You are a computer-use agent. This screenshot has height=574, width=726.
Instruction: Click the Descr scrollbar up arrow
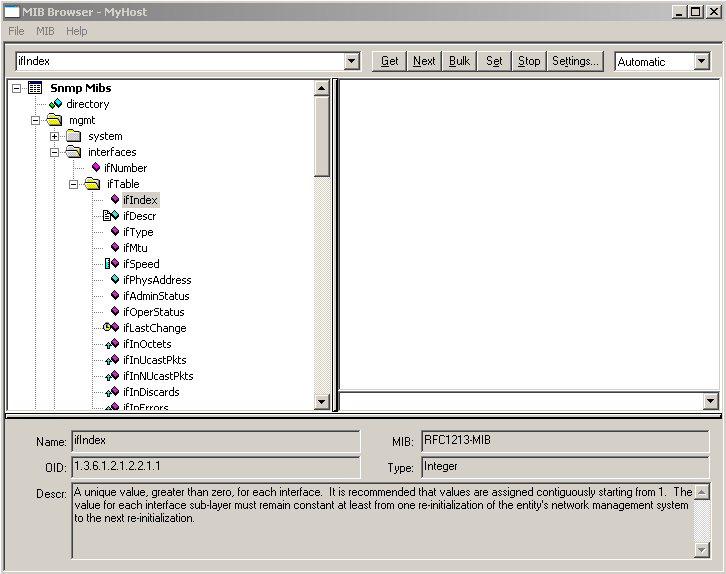702,492
